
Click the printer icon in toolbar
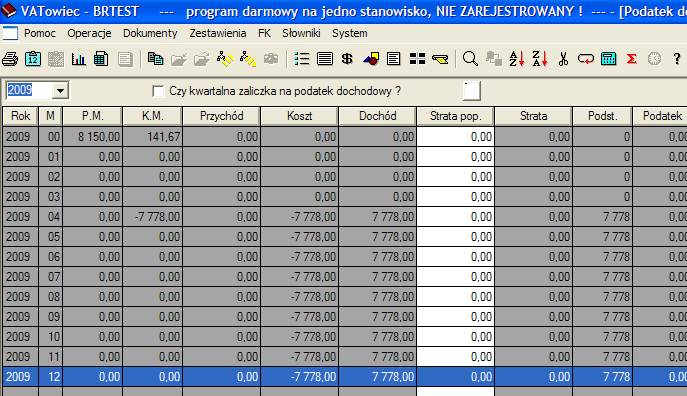click(10, 59)
